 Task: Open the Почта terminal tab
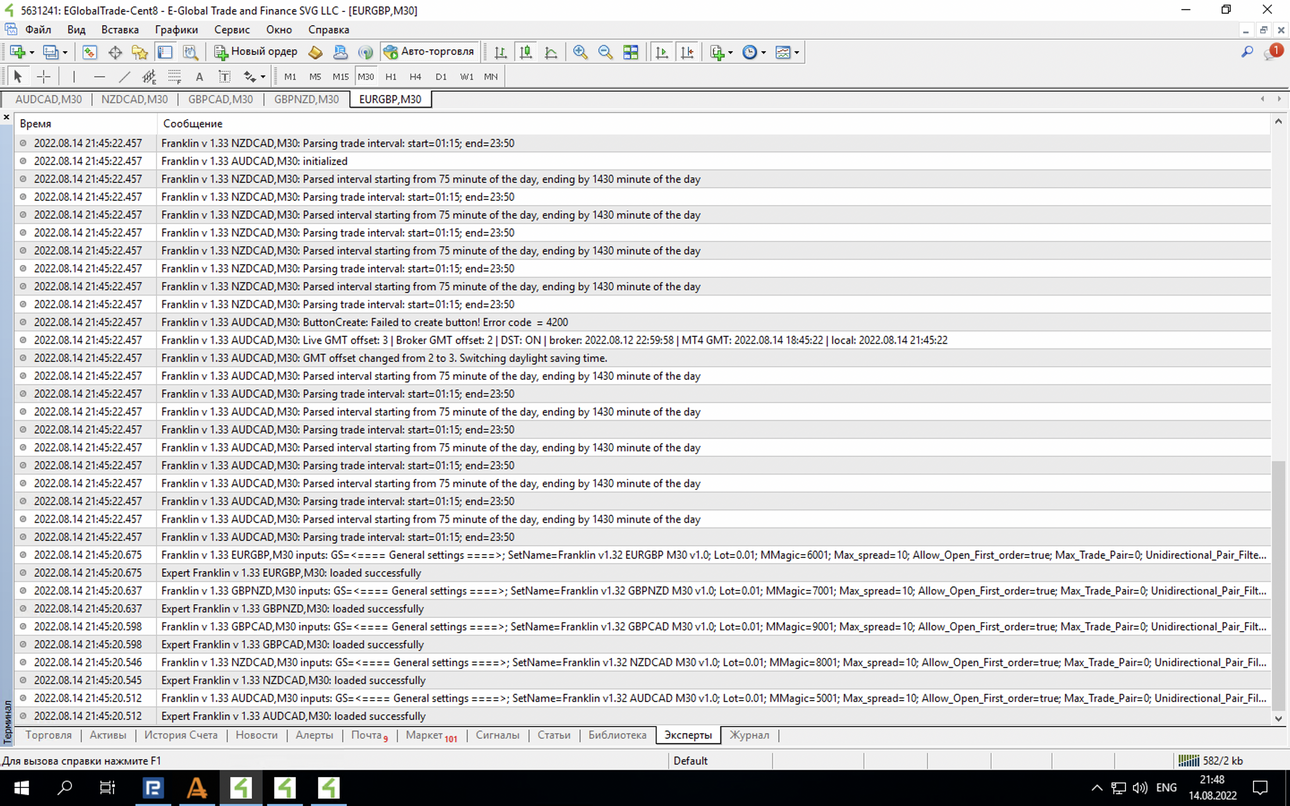pos(369,735)
